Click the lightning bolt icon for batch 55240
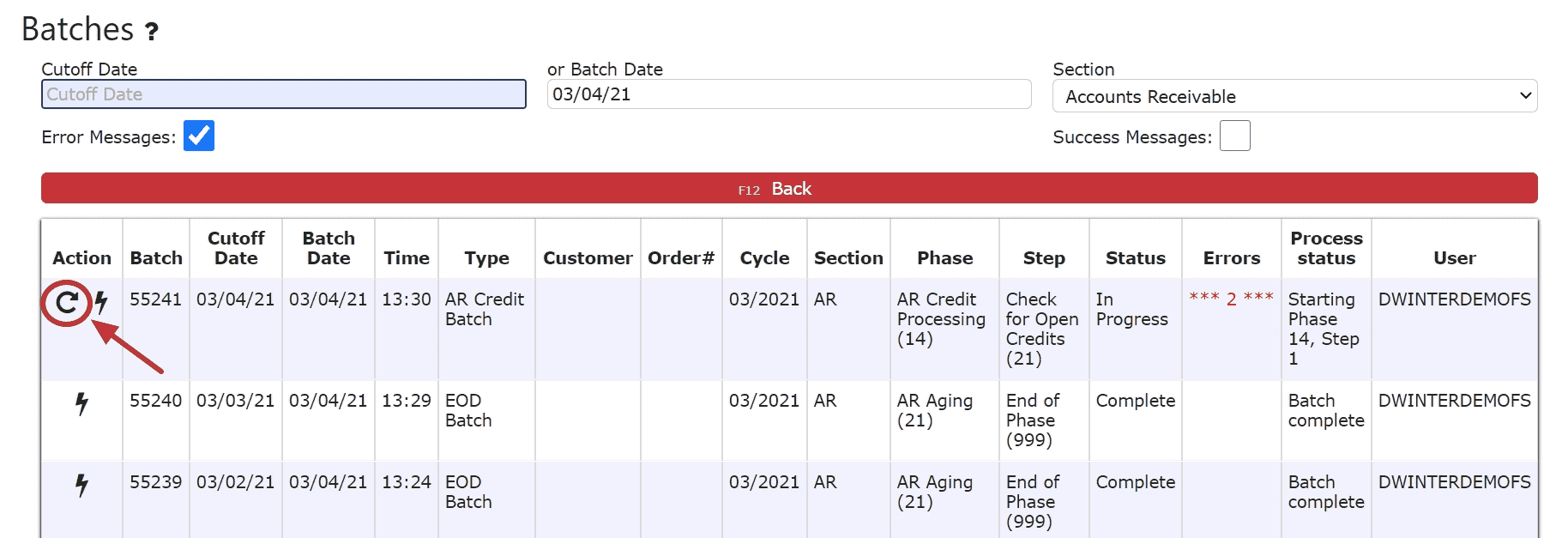This screenshot has width=1568, height=538. 81,403
